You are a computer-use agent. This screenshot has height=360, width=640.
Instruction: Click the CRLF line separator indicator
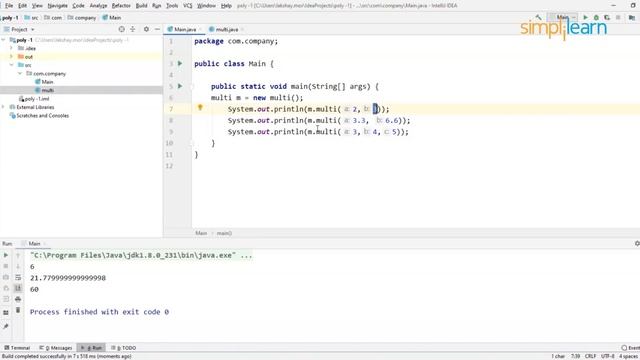click(x=590, y=356)
